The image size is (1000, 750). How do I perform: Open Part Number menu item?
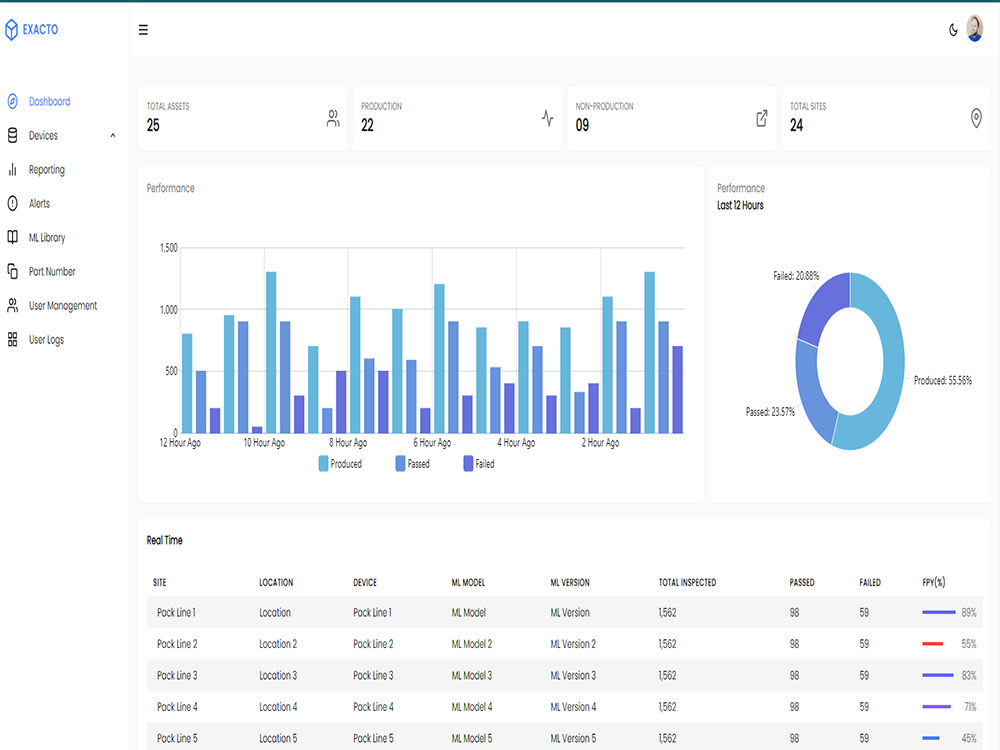pos(52,272)
